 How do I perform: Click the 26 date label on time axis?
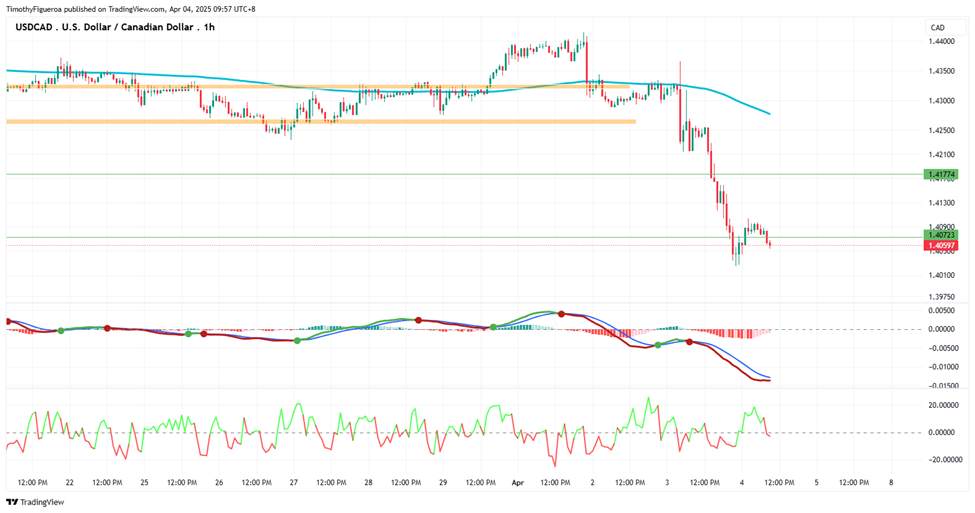coord(219,483)
